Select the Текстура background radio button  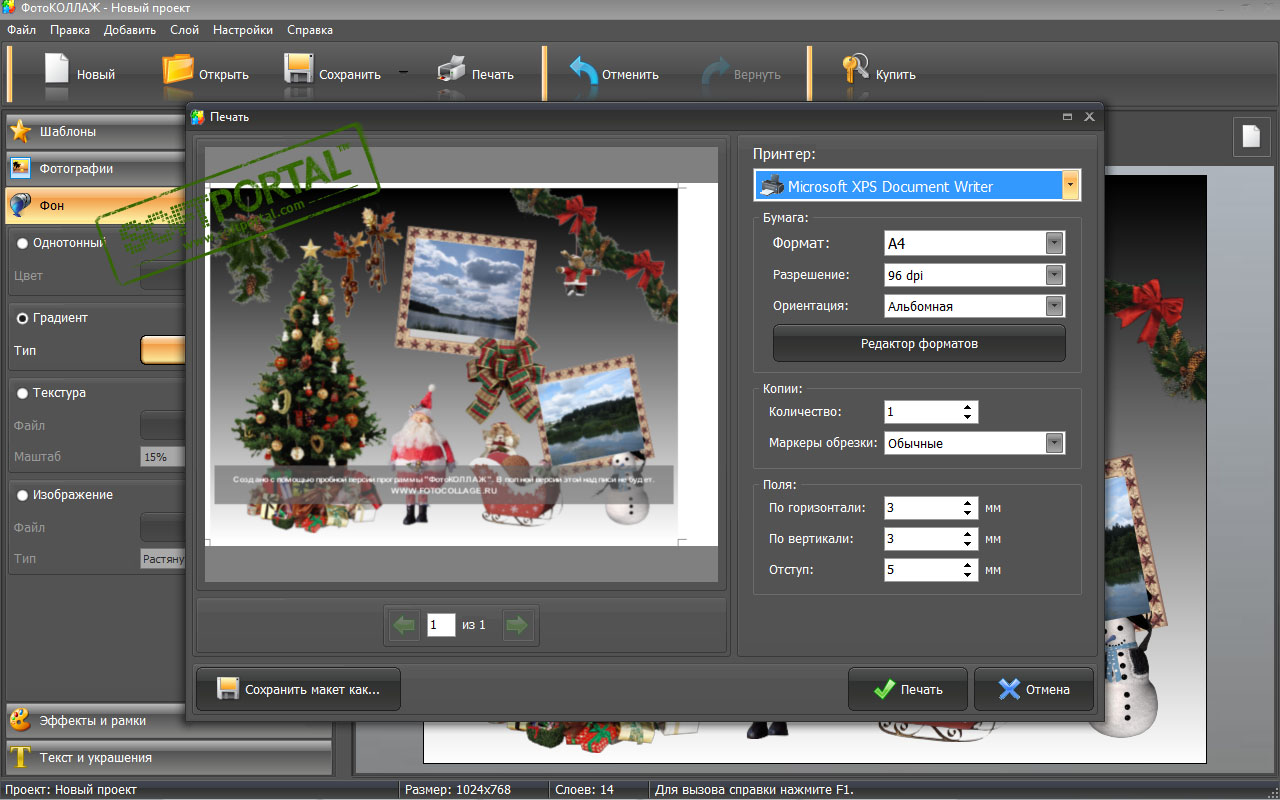(x=22, y=393)
